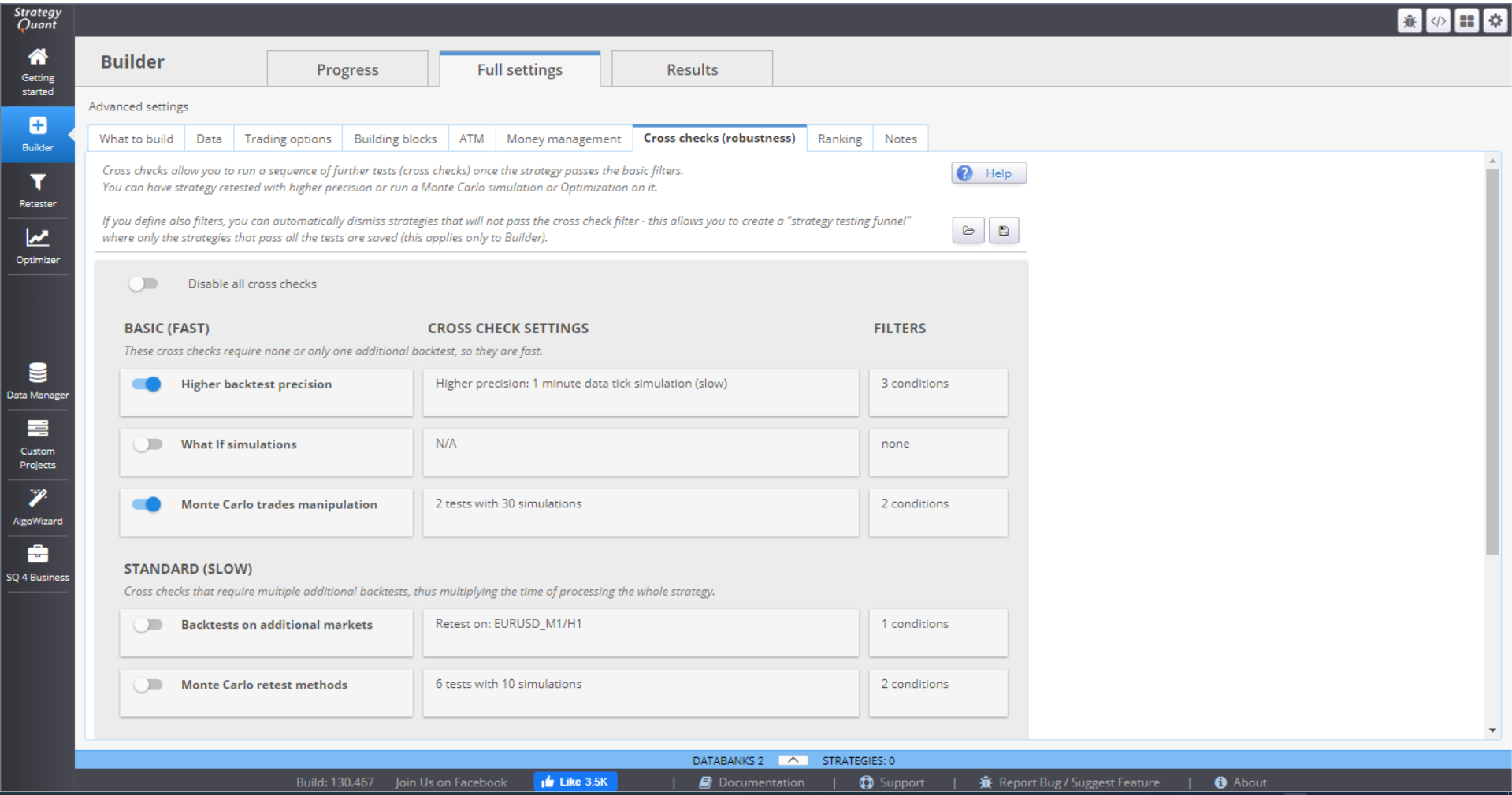Click the StrategyQuant logo

point(37,18)
